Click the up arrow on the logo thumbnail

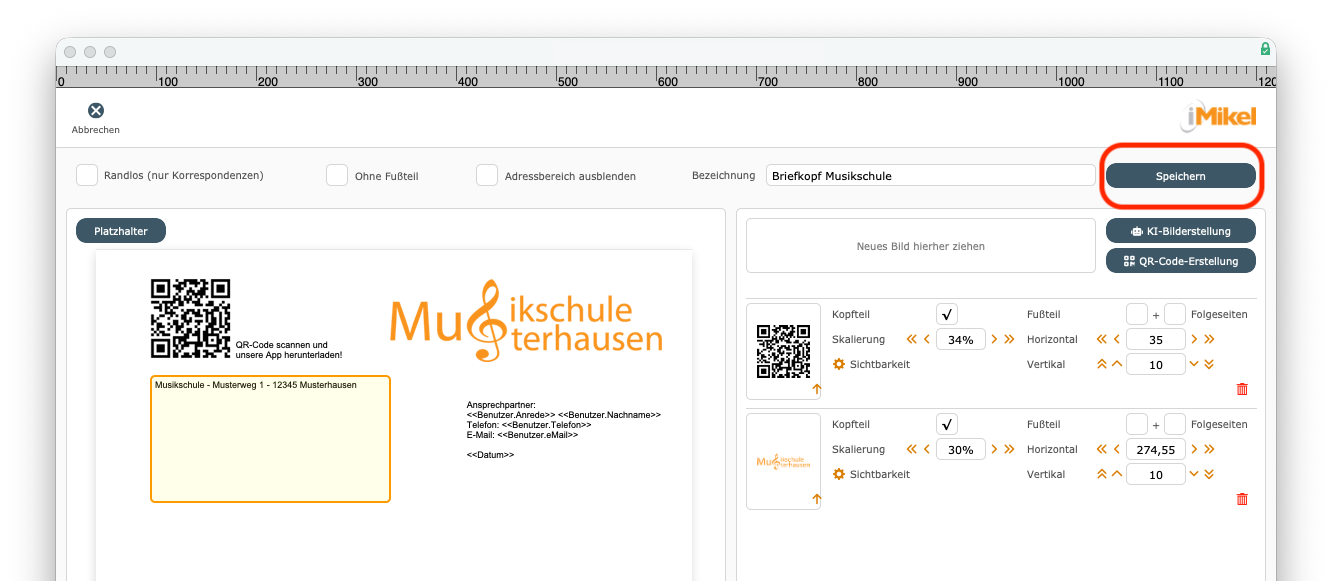point(816,499)
